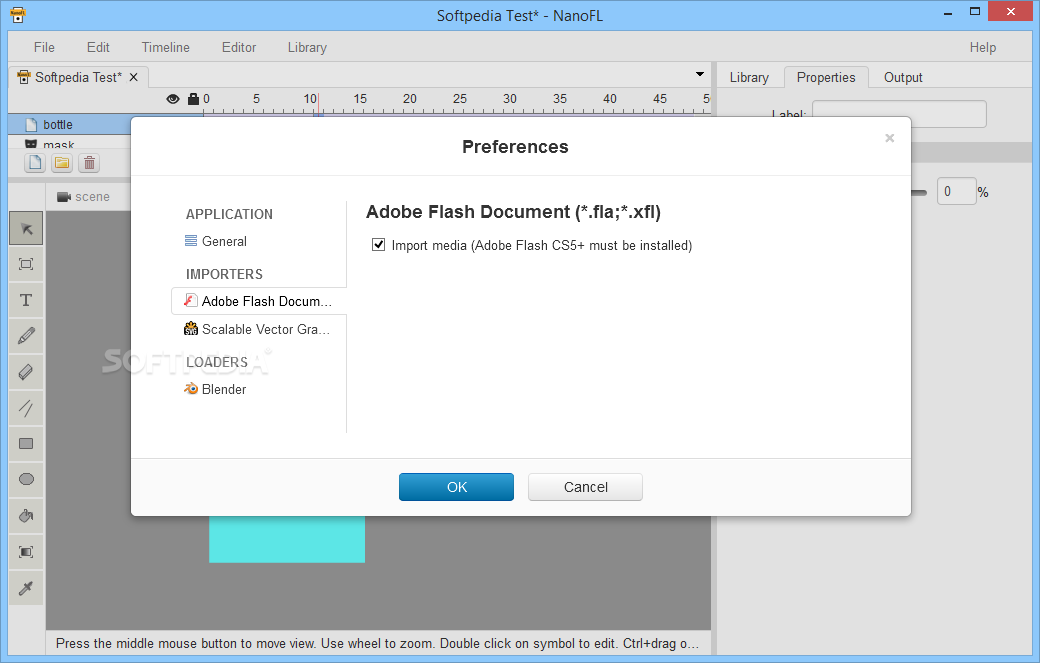Select the Pencil tool
The image size is (1040, 663).
[26, 336]
